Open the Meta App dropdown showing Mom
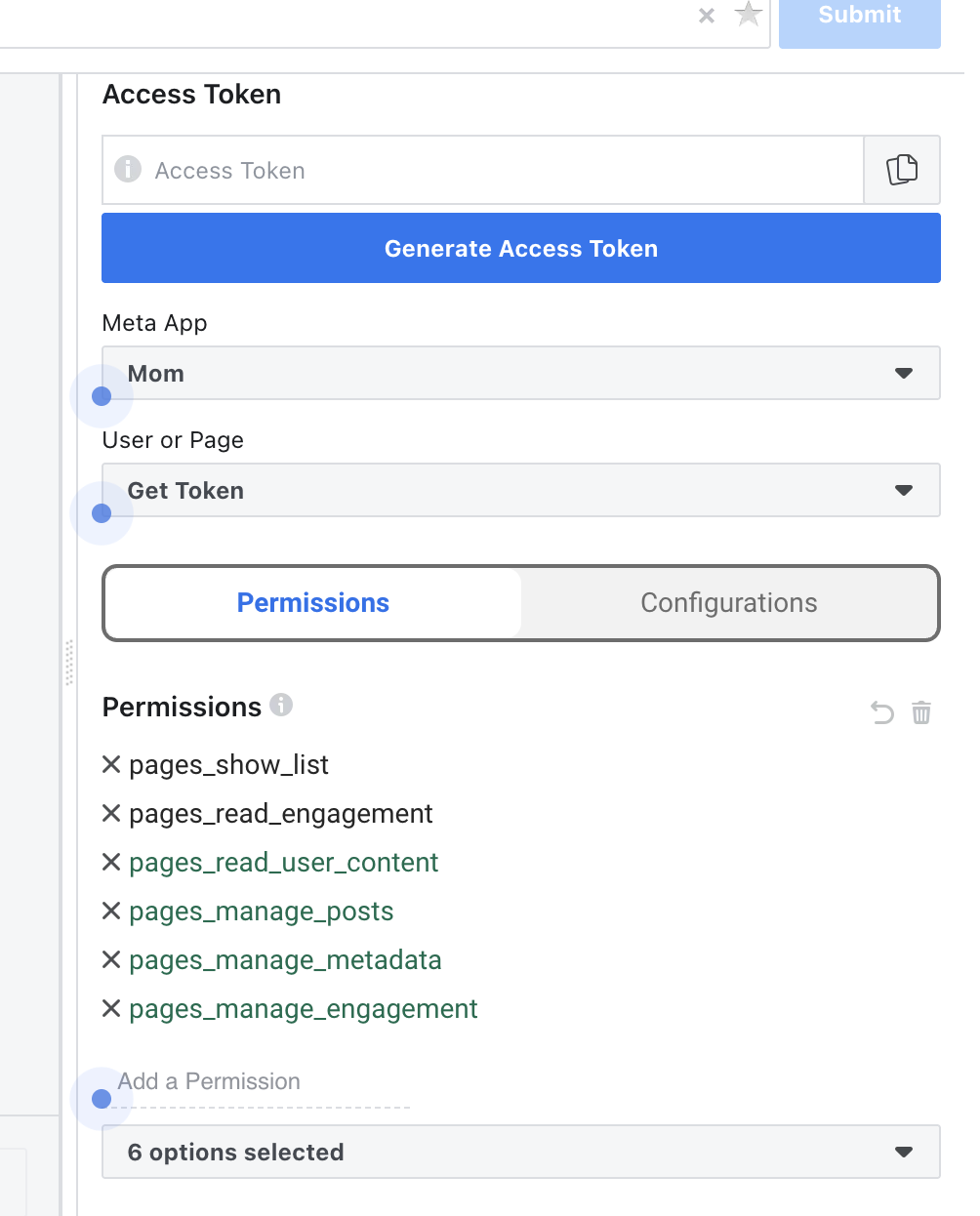Viewport: 980px width, 1216px height. [521, 373]
